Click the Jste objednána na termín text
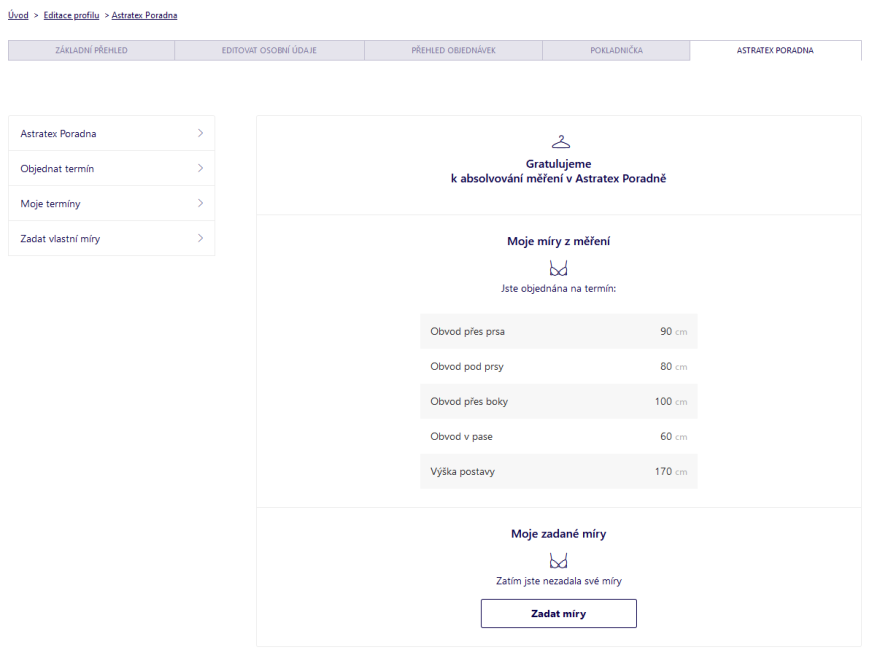 click(558, 289)
